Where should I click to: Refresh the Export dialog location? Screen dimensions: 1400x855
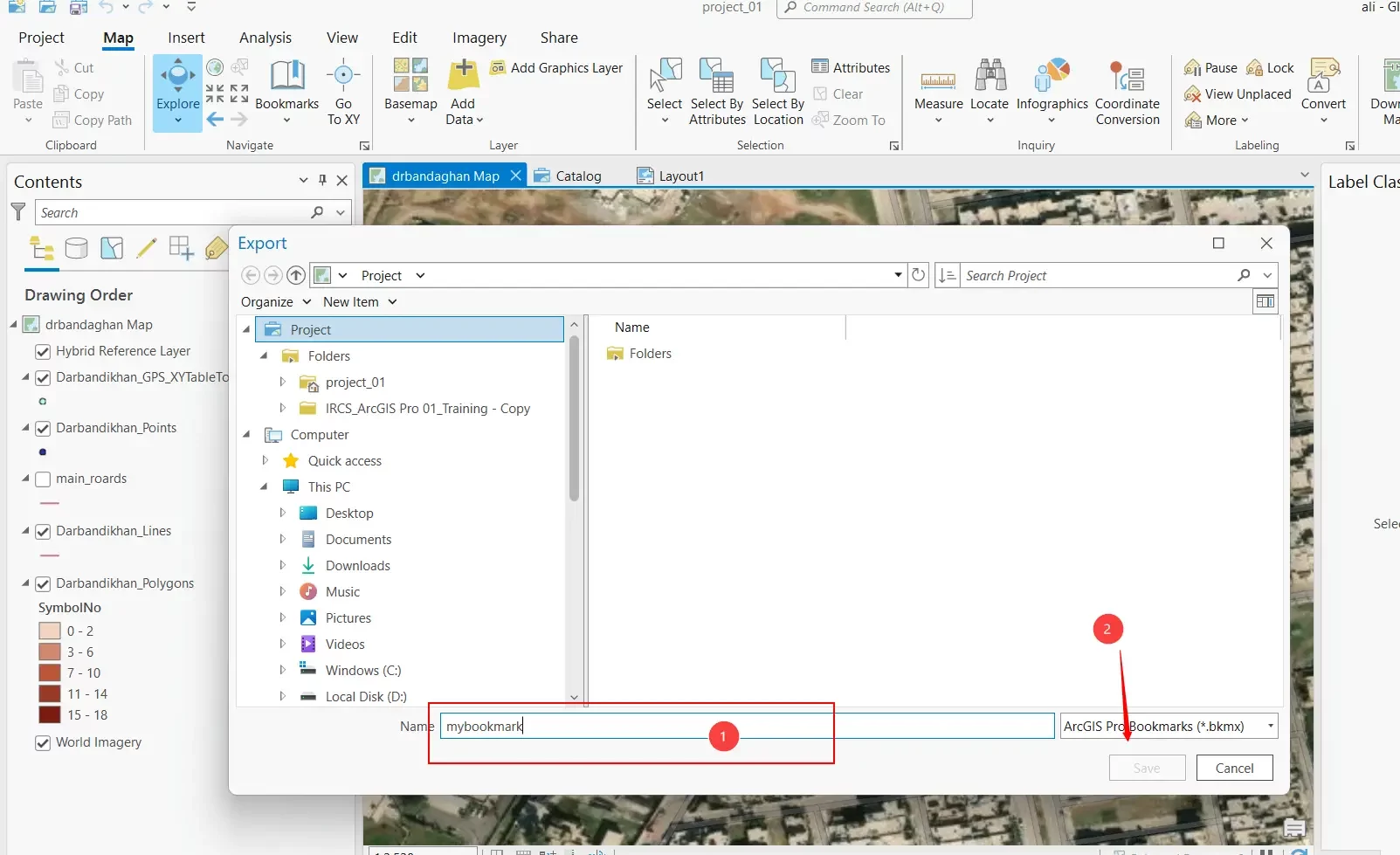918,275
